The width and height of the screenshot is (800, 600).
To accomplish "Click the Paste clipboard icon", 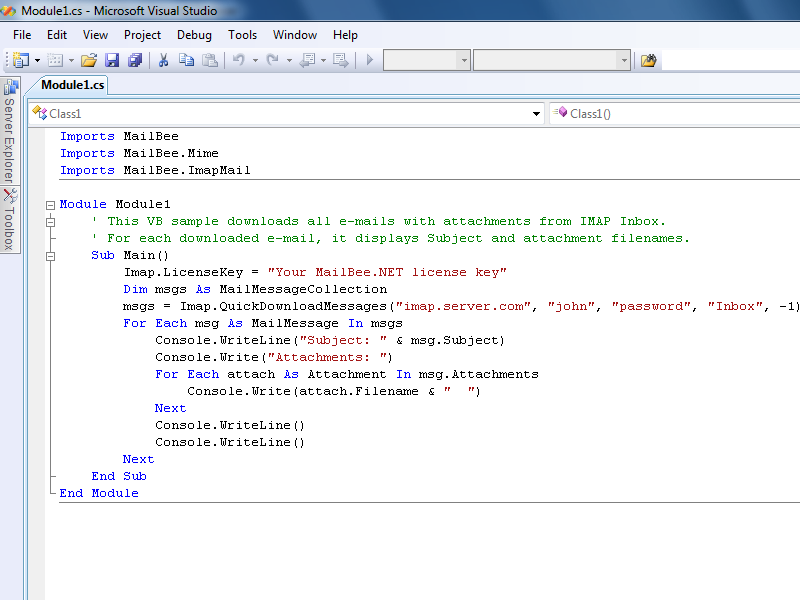I will point(210,60).
